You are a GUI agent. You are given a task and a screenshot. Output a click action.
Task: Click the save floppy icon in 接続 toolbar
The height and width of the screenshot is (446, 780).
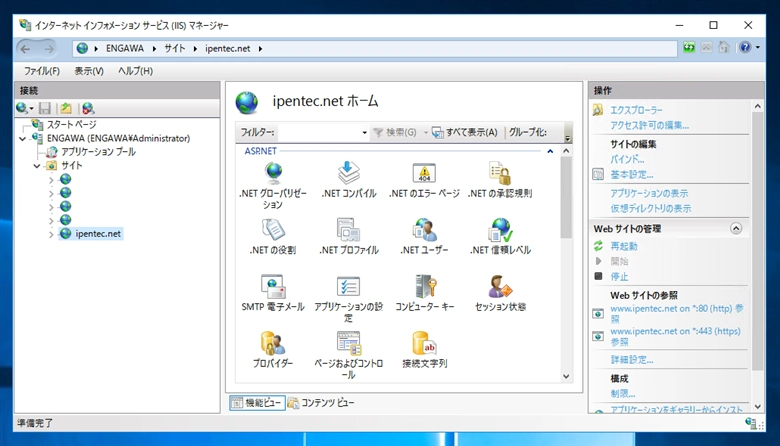click(45, 108)
